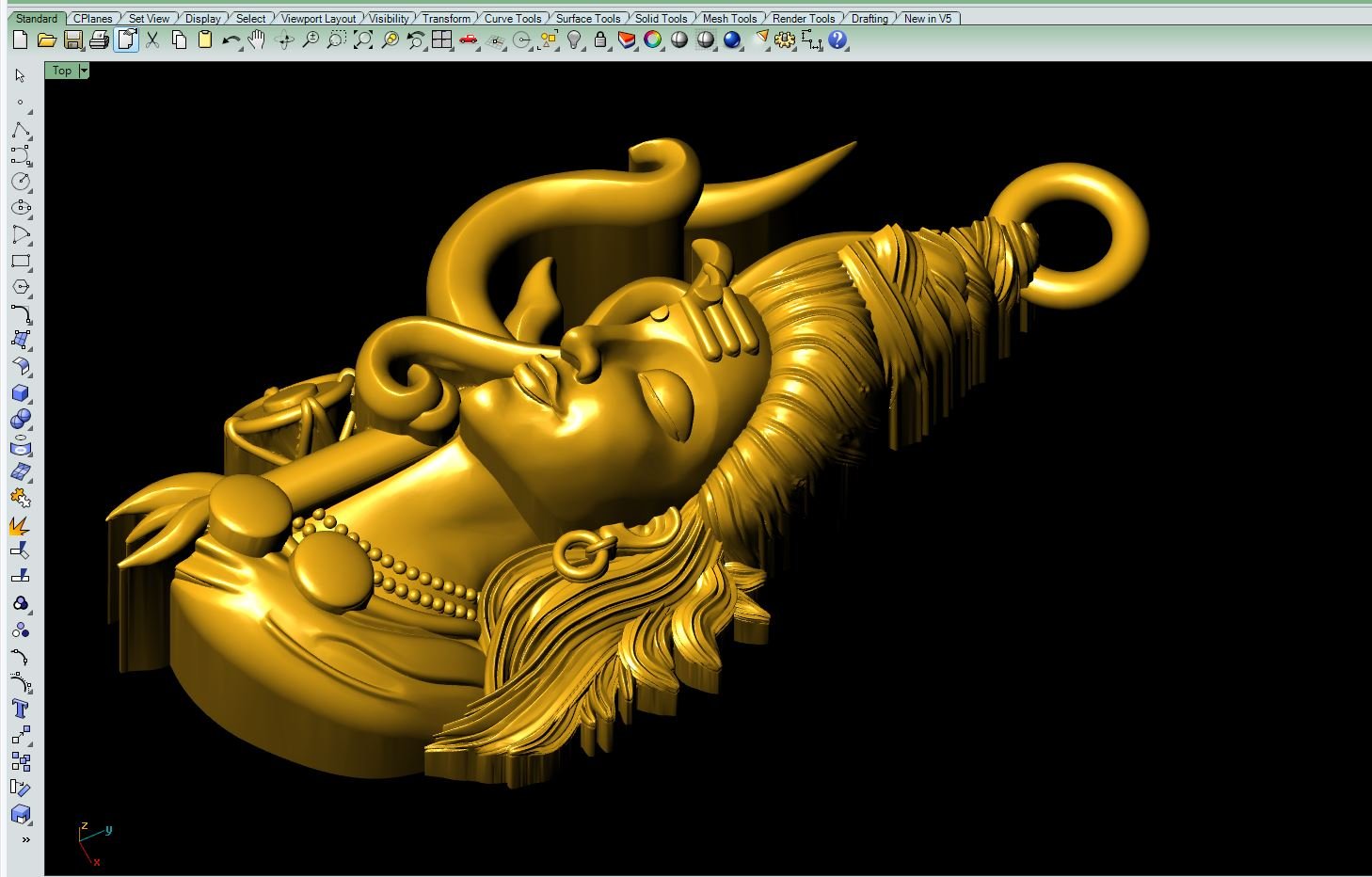Toggle the Hide objects lightbulb icon
This screenshot has width=1372, height=877.
[x=574, y=40]
